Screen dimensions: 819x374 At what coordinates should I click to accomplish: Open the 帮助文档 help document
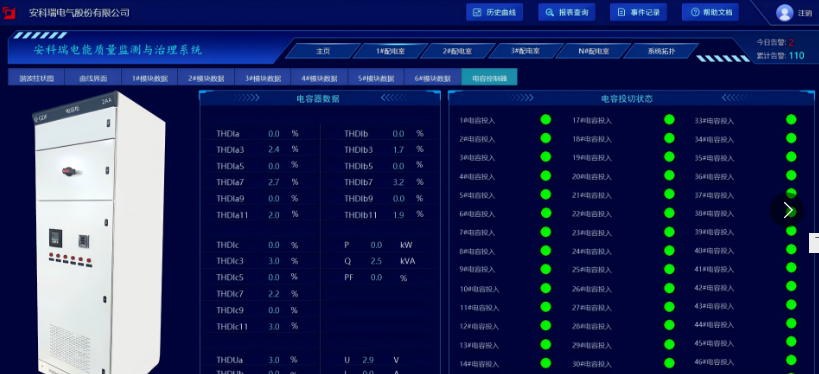click(710, 12)
